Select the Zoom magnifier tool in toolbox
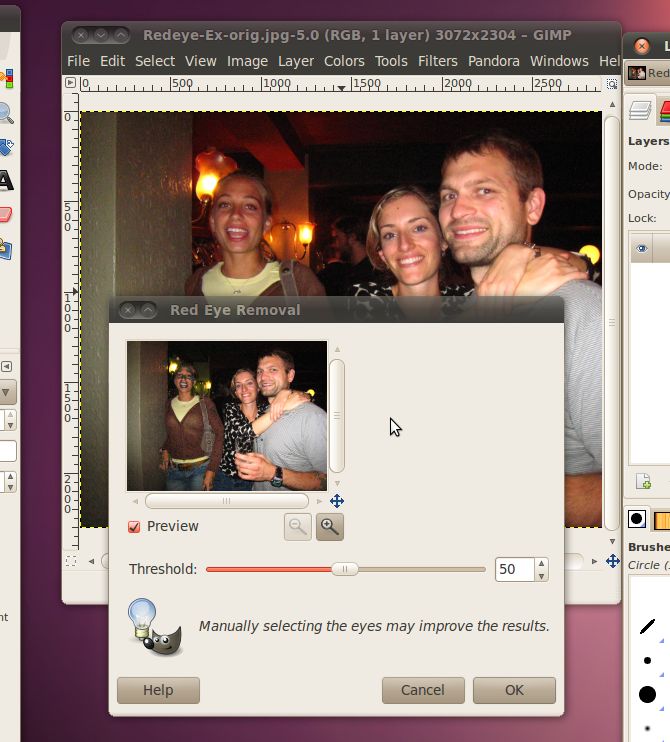Screen dimensions: 670x742 (x=6, y=113)
